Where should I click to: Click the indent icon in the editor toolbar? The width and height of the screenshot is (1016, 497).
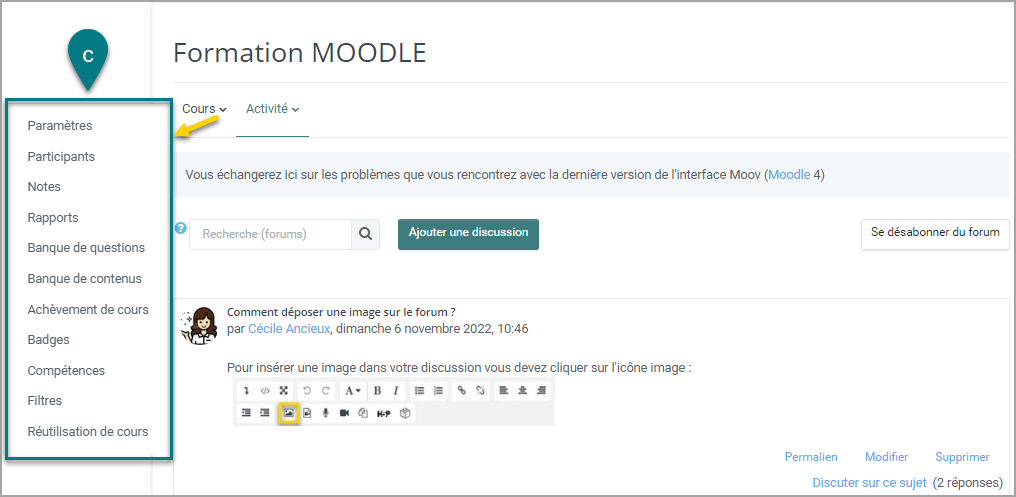(x=264, y=413)
